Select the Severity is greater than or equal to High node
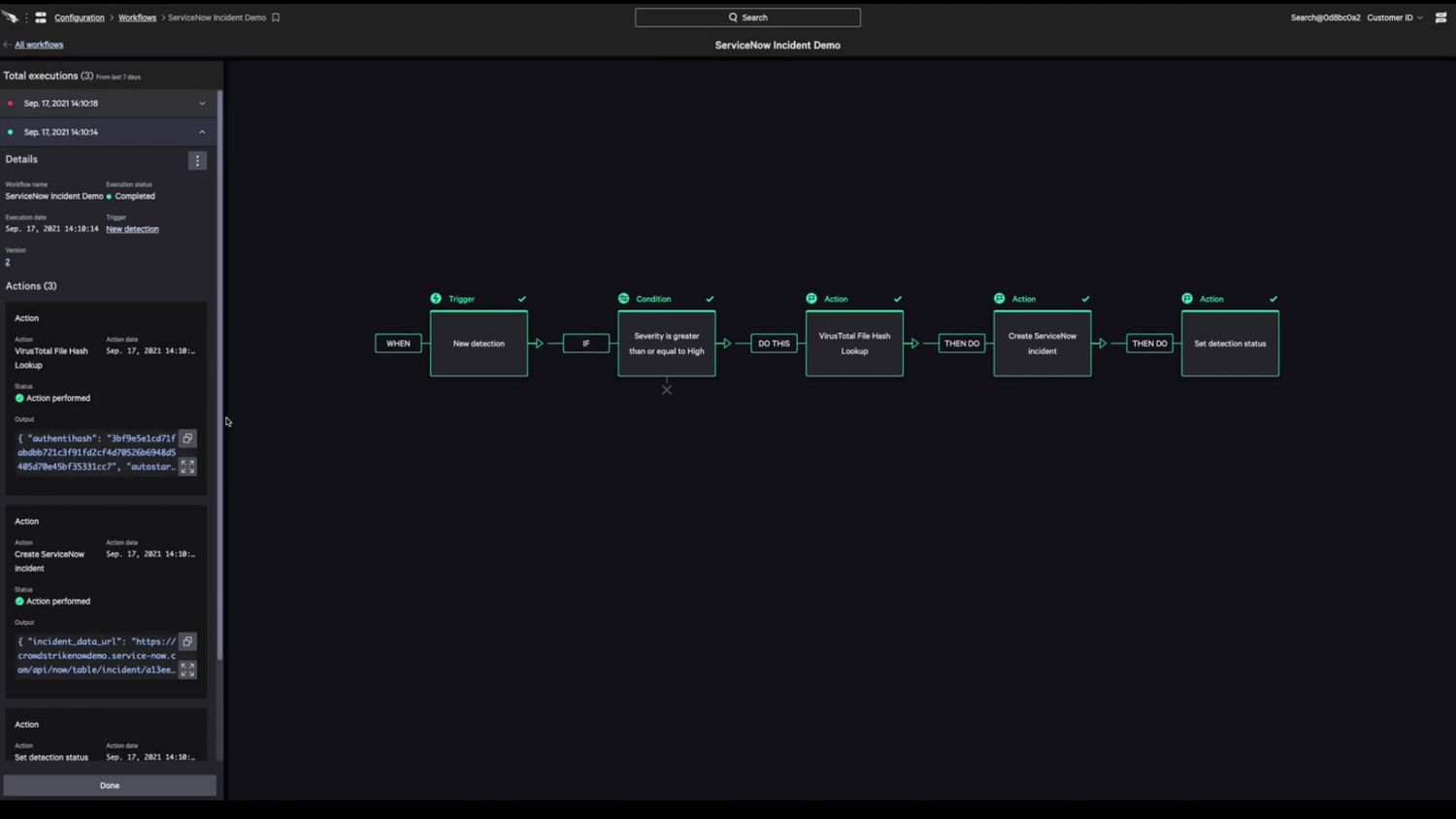 pos(667,344)
